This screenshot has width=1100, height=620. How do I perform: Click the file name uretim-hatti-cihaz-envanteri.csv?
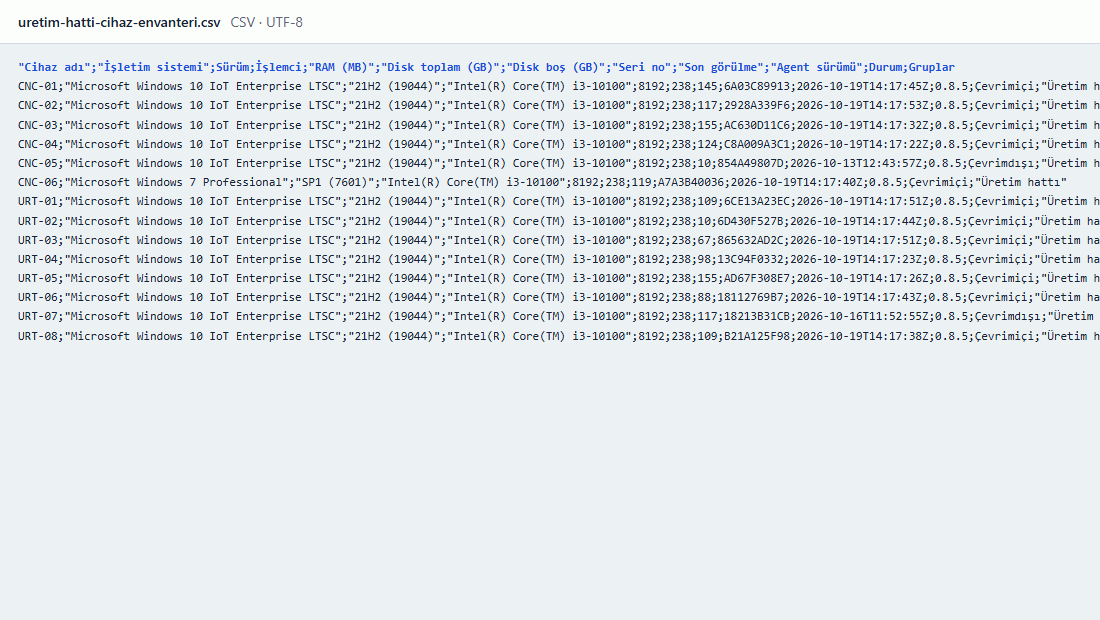(119, 22)
